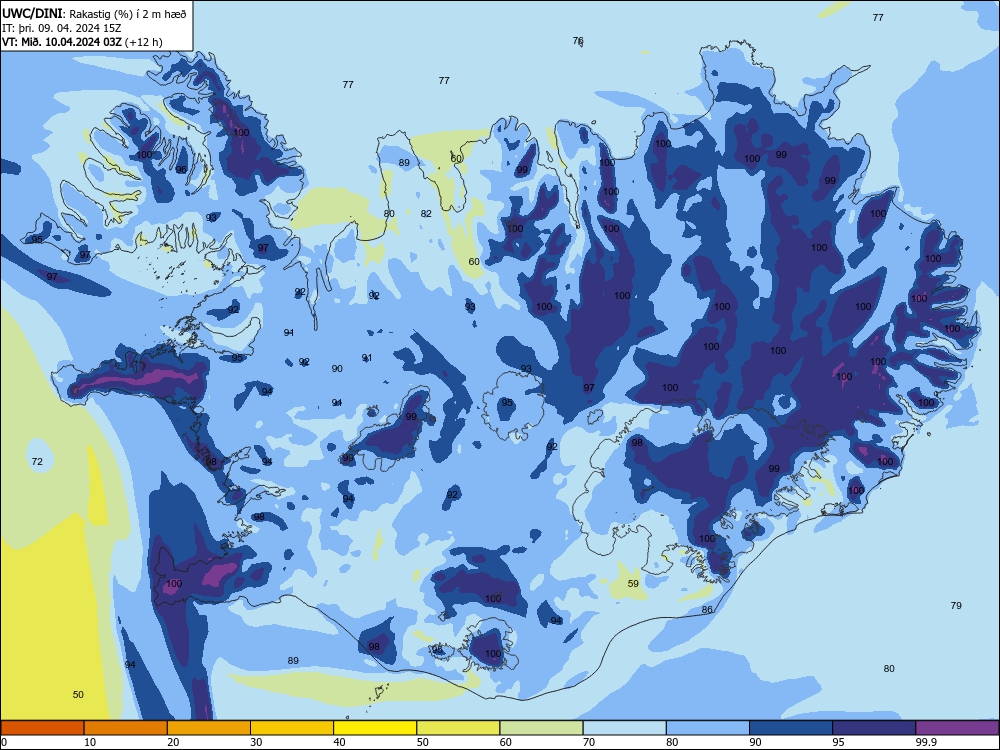
Task: Click the 'VT: Mið. 10.04.2024 03Z (+12 h)' line
Action: [82, 42]
